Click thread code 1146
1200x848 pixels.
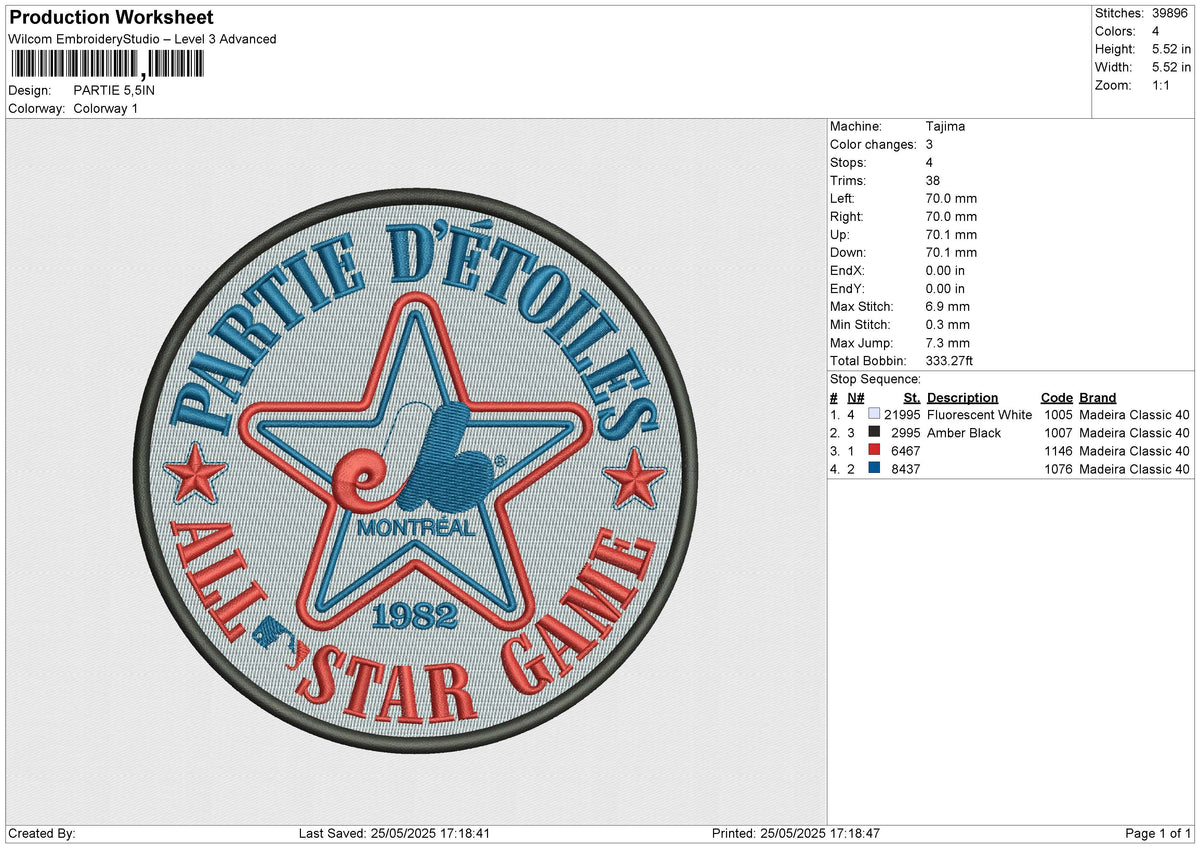tap(1058, 451)
